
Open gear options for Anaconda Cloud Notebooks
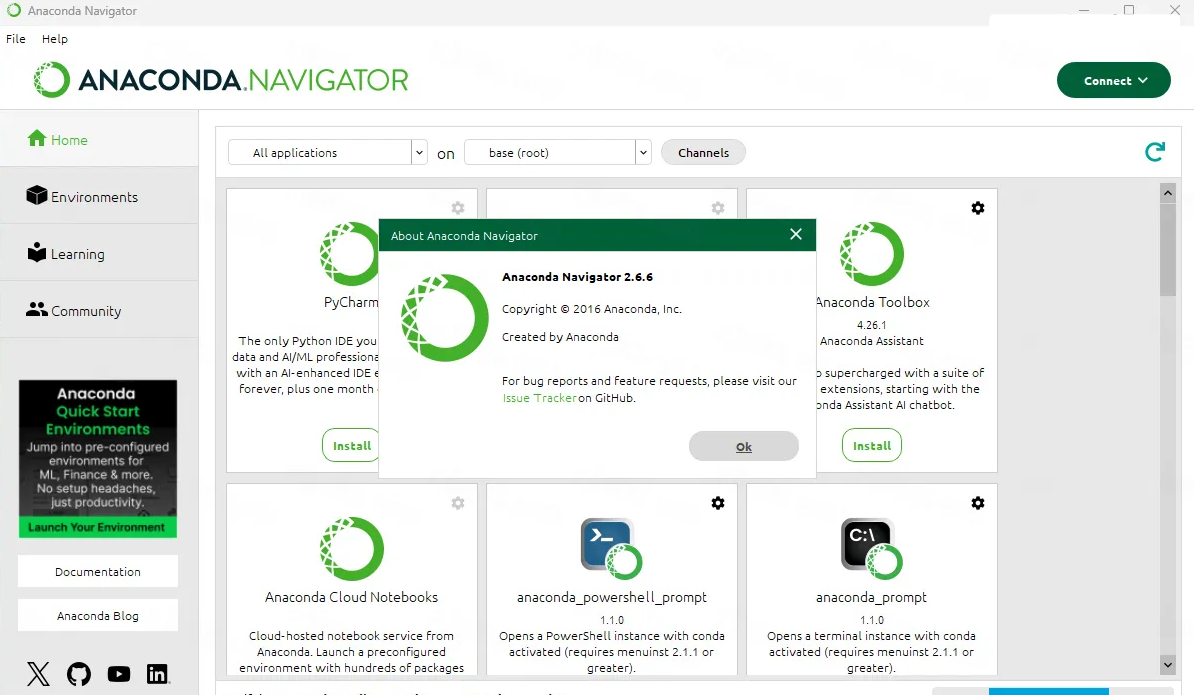tap(458, 503)
